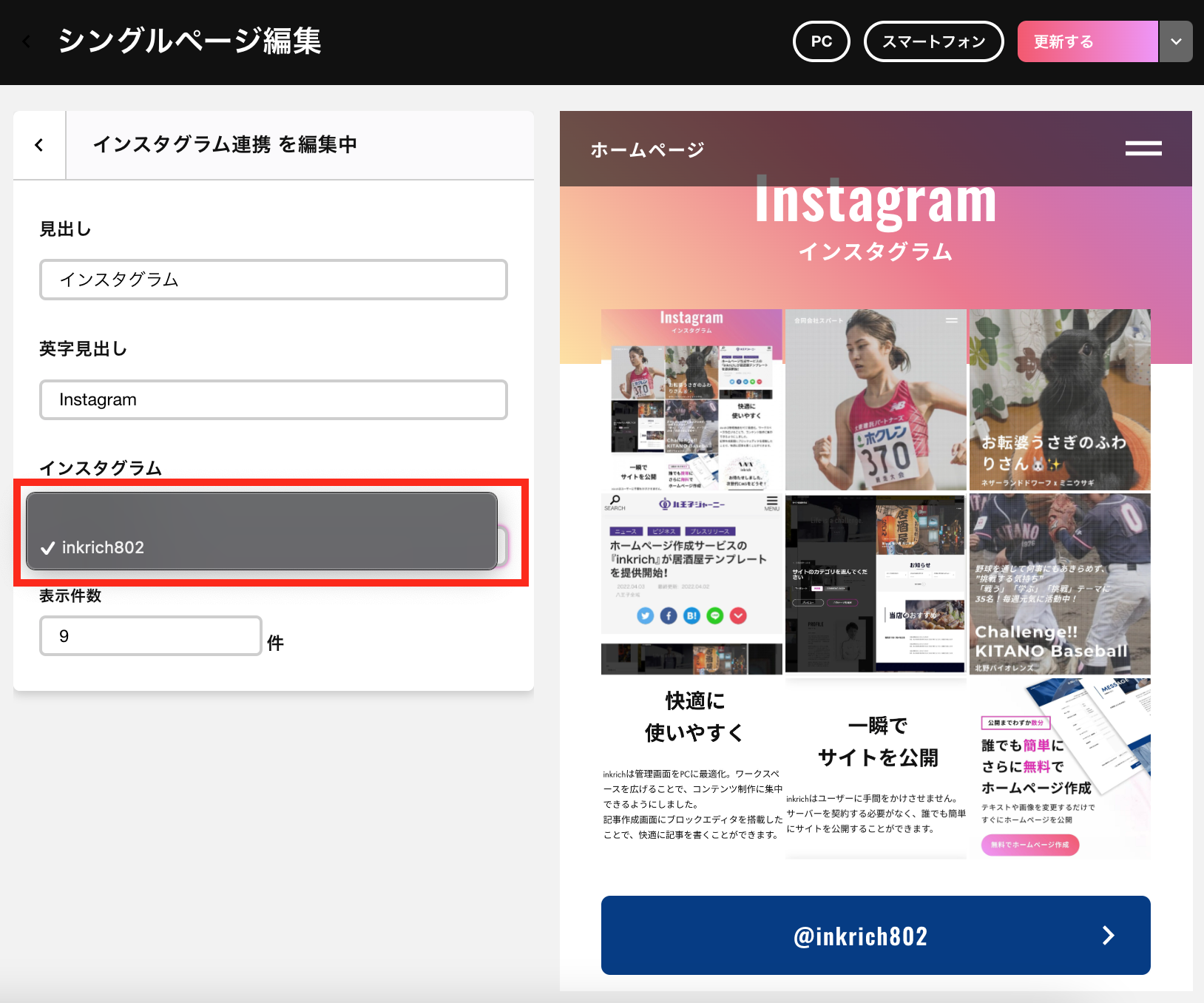Click the 英字見出し input containing Instagram
This screenshot has height=1003, width=1204.
tap(274, 399)
